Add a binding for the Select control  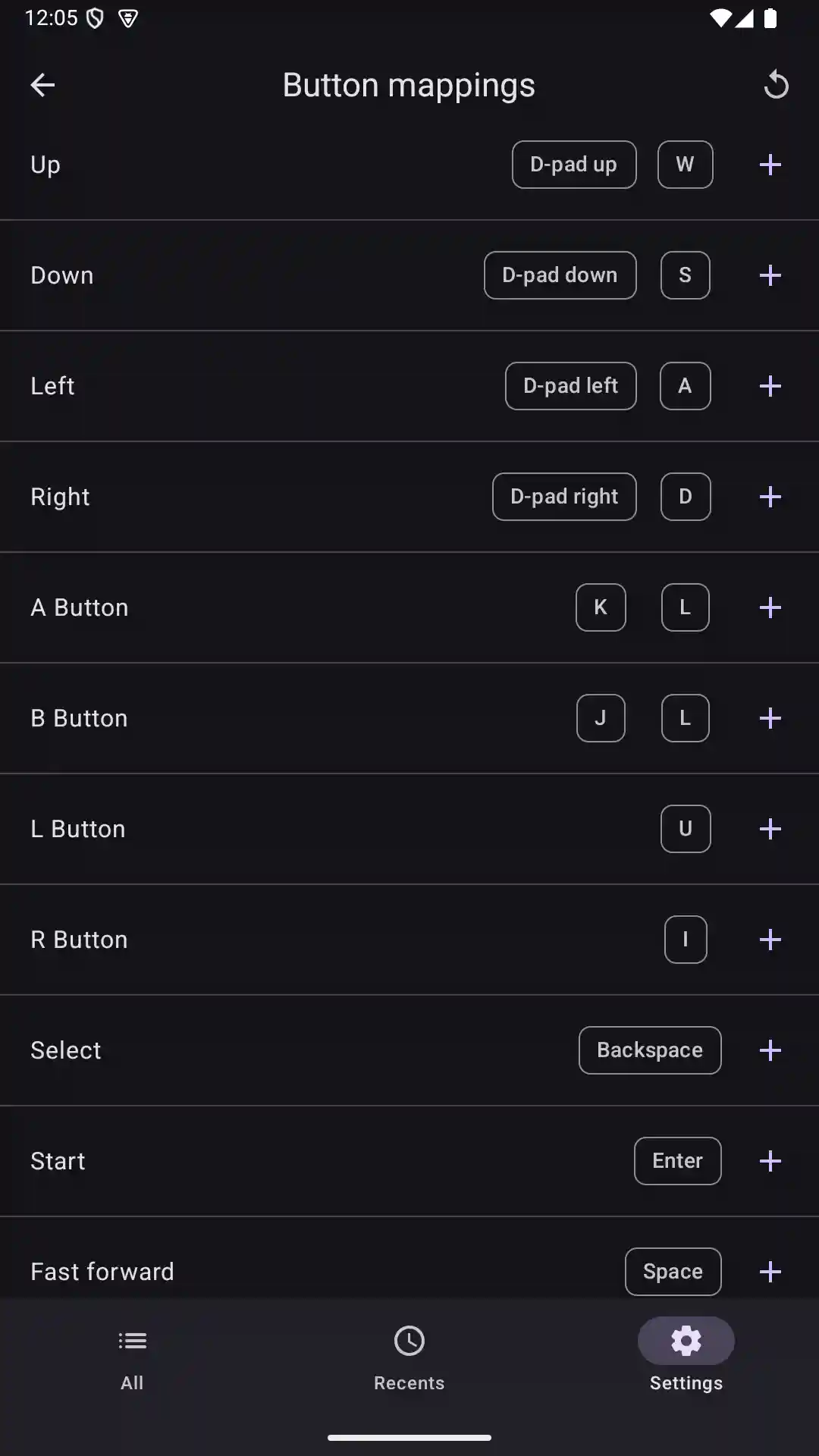click(770, 1050)
